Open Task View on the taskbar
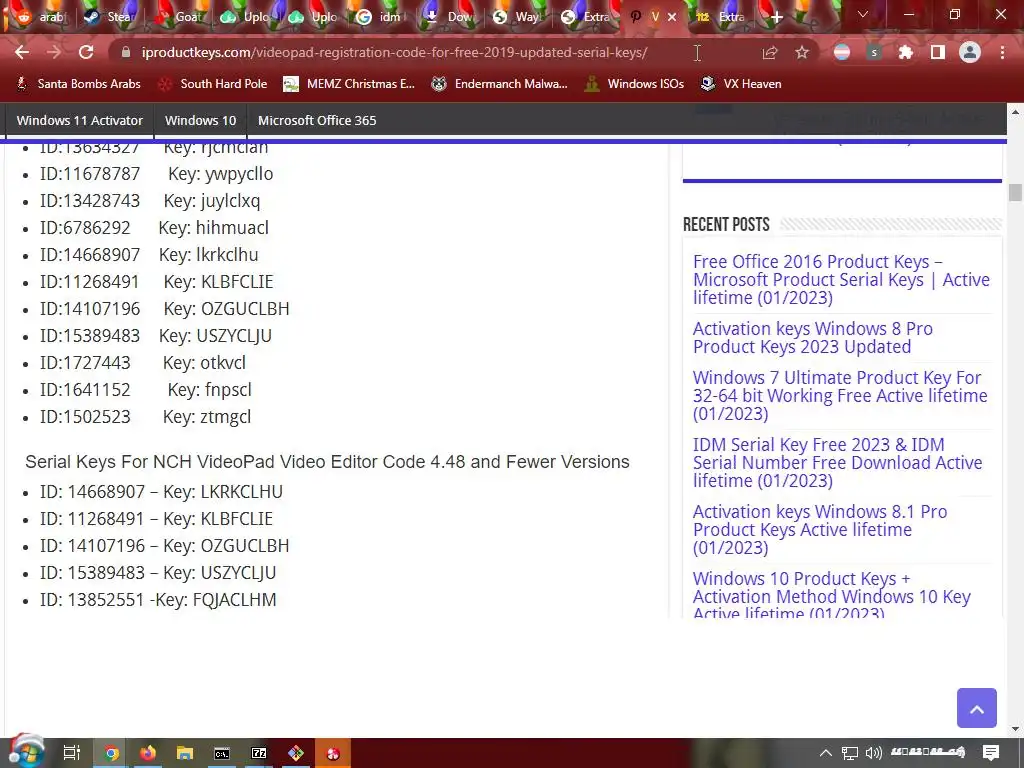This screenshot has height=768, width=1024. 72,753
